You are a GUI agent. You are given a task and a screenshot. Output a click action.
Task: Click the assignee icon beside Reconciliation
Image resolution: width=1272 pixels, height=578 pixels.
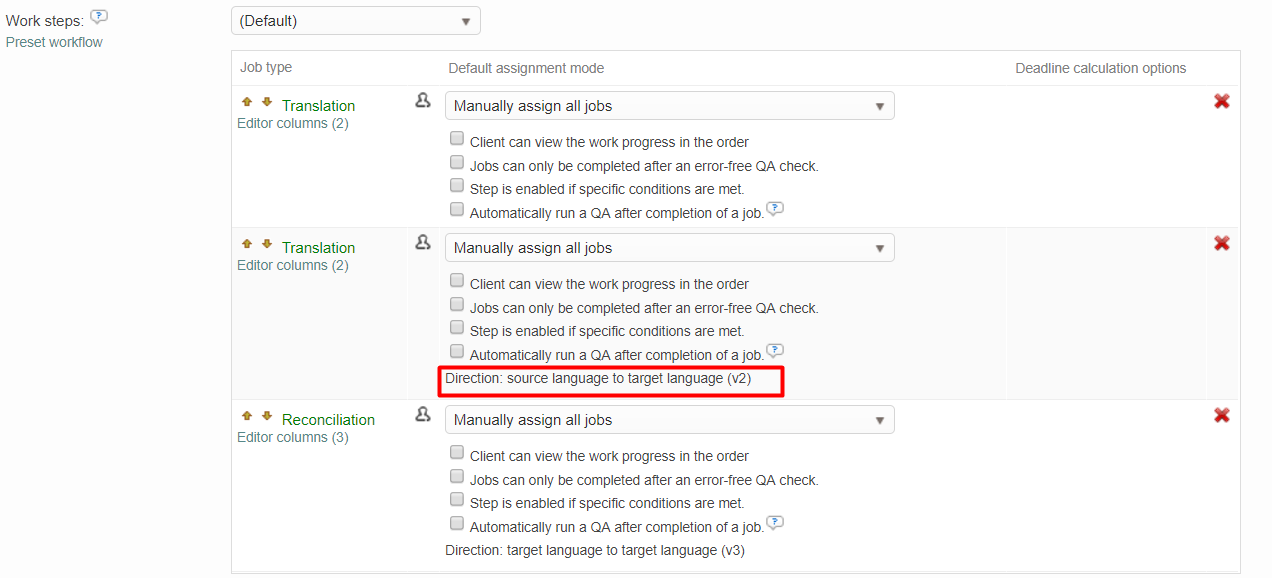coord(423,414)
